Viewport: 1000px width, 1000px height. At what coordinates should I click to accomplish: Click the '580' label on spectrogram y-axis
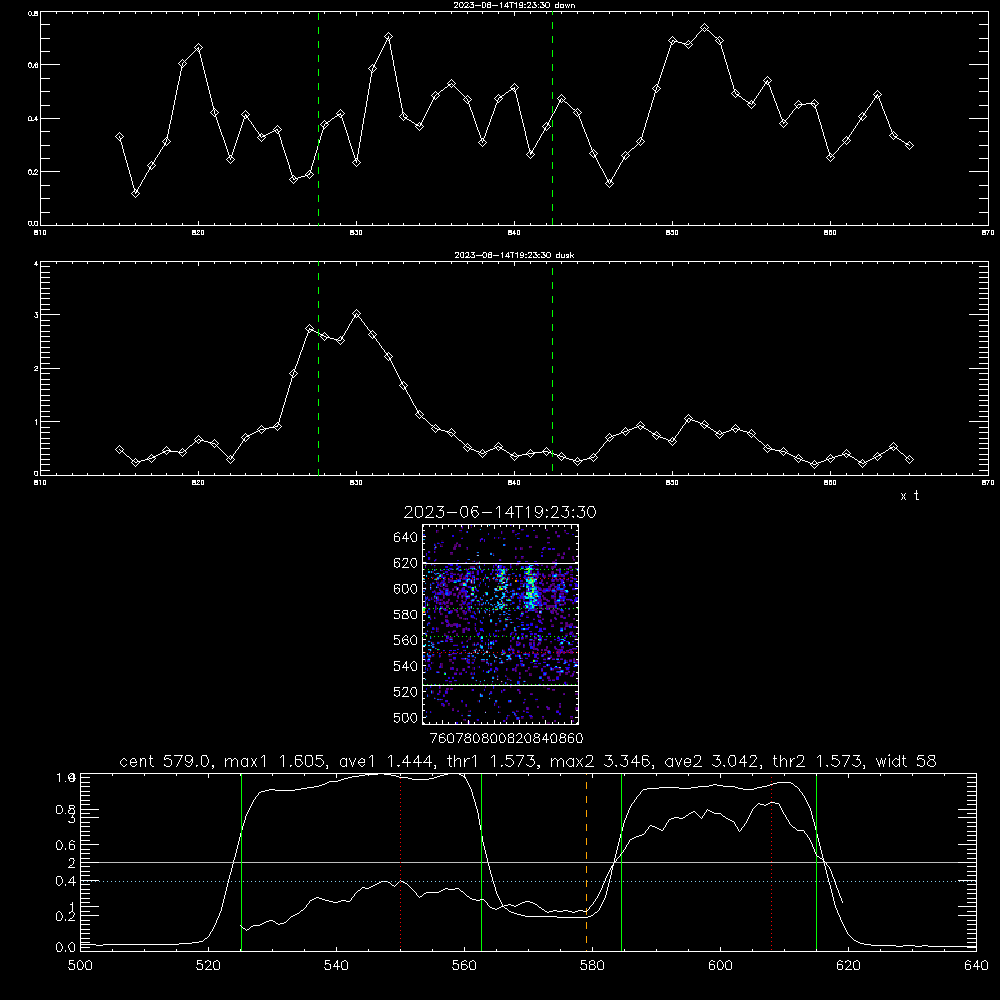pos(406,615)
